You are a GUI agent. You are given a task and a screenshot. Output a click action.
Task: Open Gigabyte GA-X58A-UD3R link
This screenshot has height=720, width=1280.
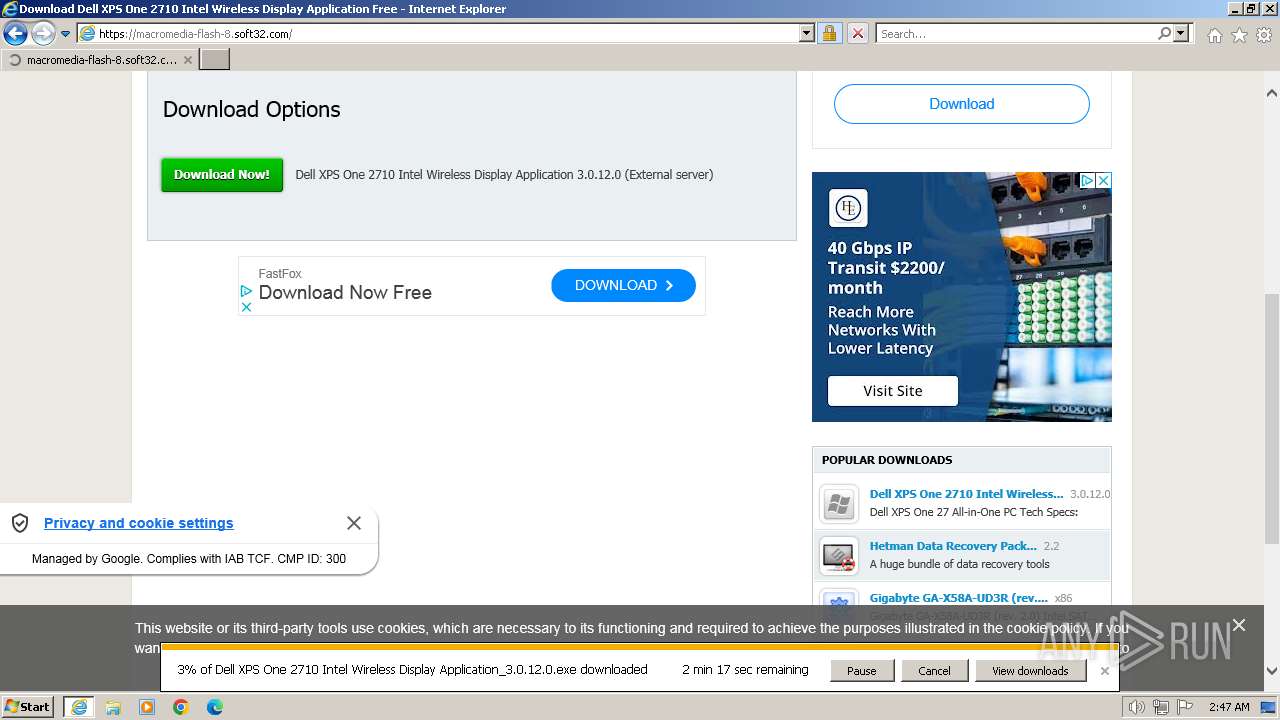tap(959, 598)
